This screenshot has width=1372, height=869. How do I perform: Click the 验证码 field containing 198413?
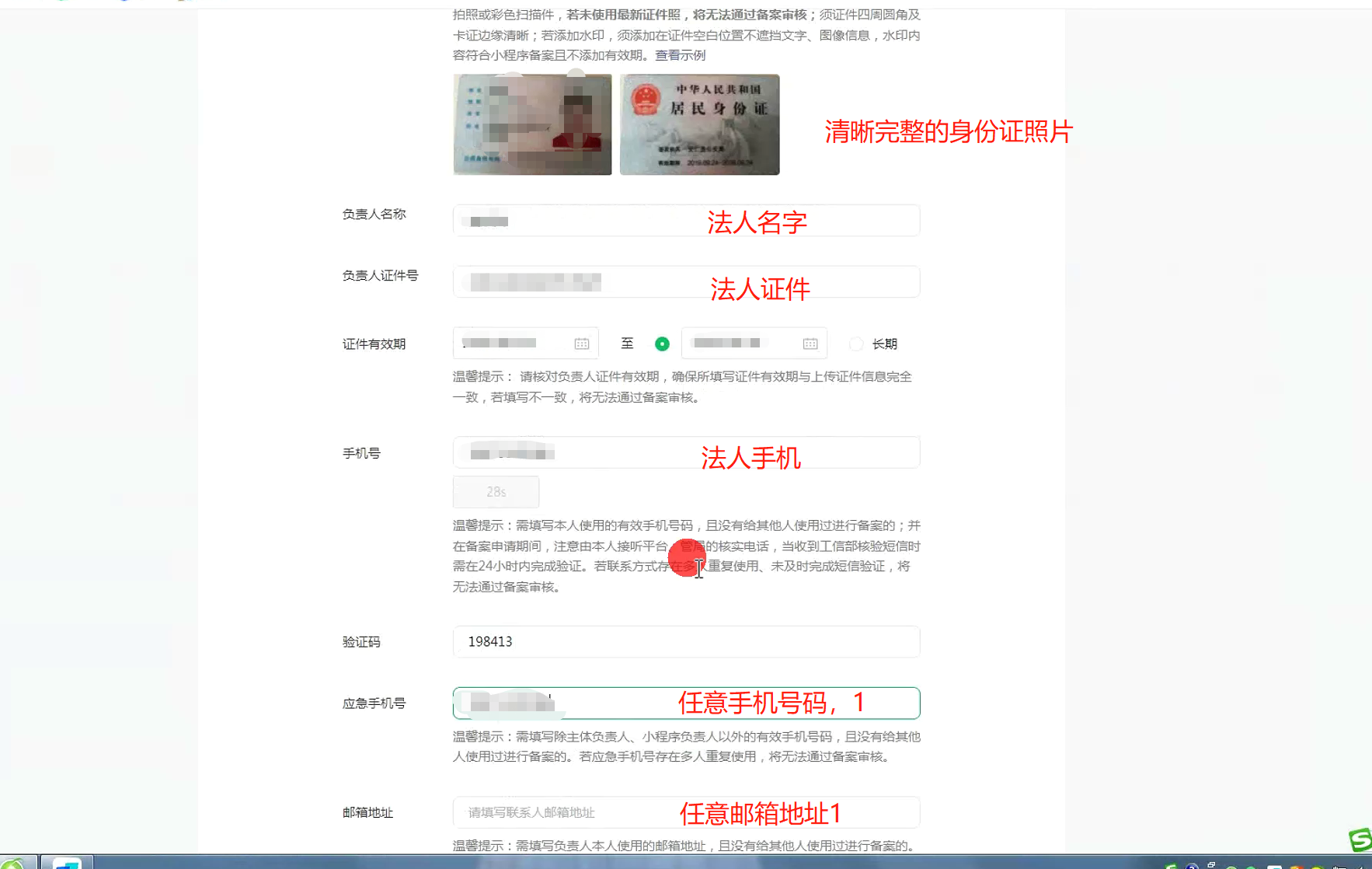pos(687,642)
